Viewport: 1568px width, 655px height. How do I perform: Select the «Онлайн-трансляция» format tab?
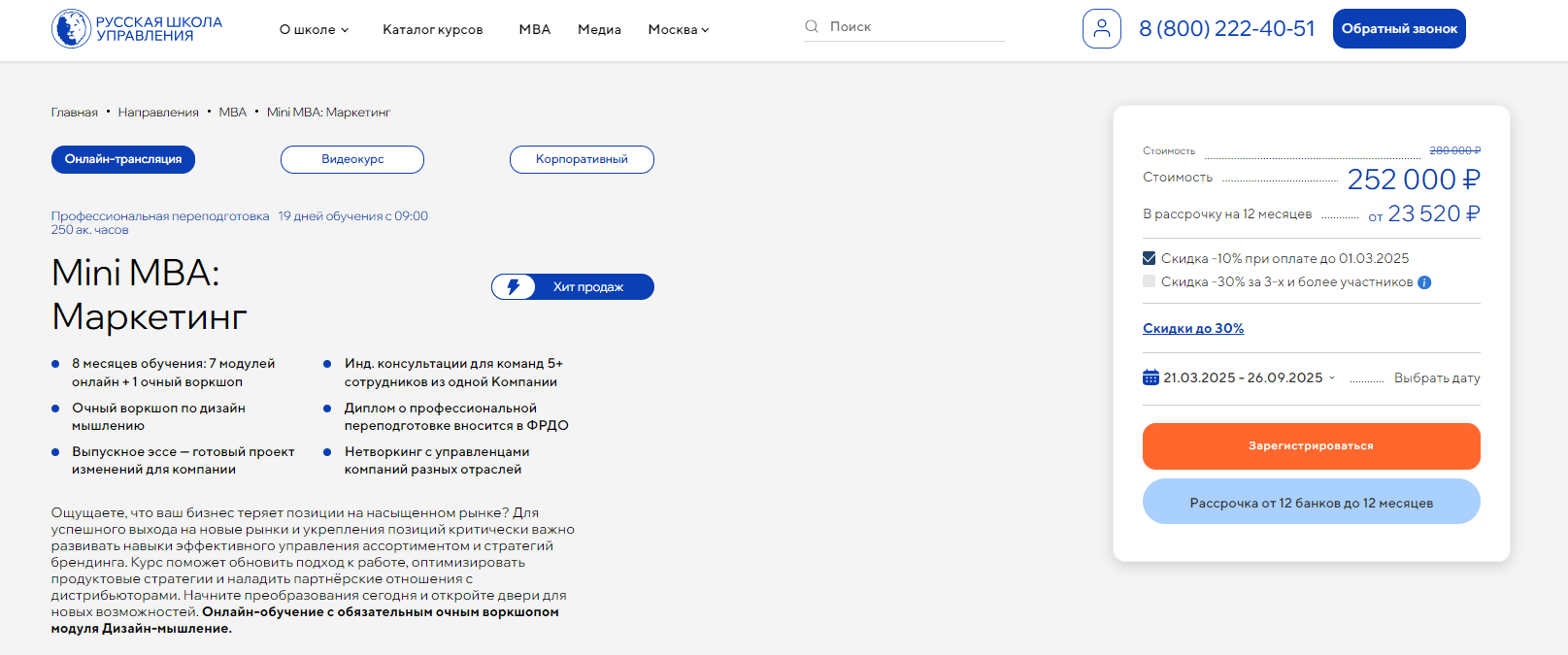(123, 160)
